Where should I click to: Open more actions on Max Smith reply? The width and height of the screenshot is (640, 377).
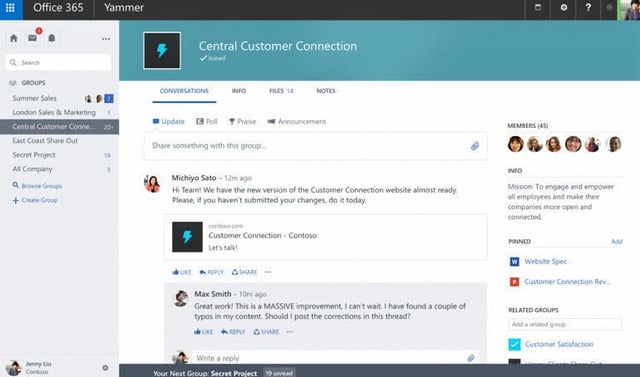click(289, 332)
